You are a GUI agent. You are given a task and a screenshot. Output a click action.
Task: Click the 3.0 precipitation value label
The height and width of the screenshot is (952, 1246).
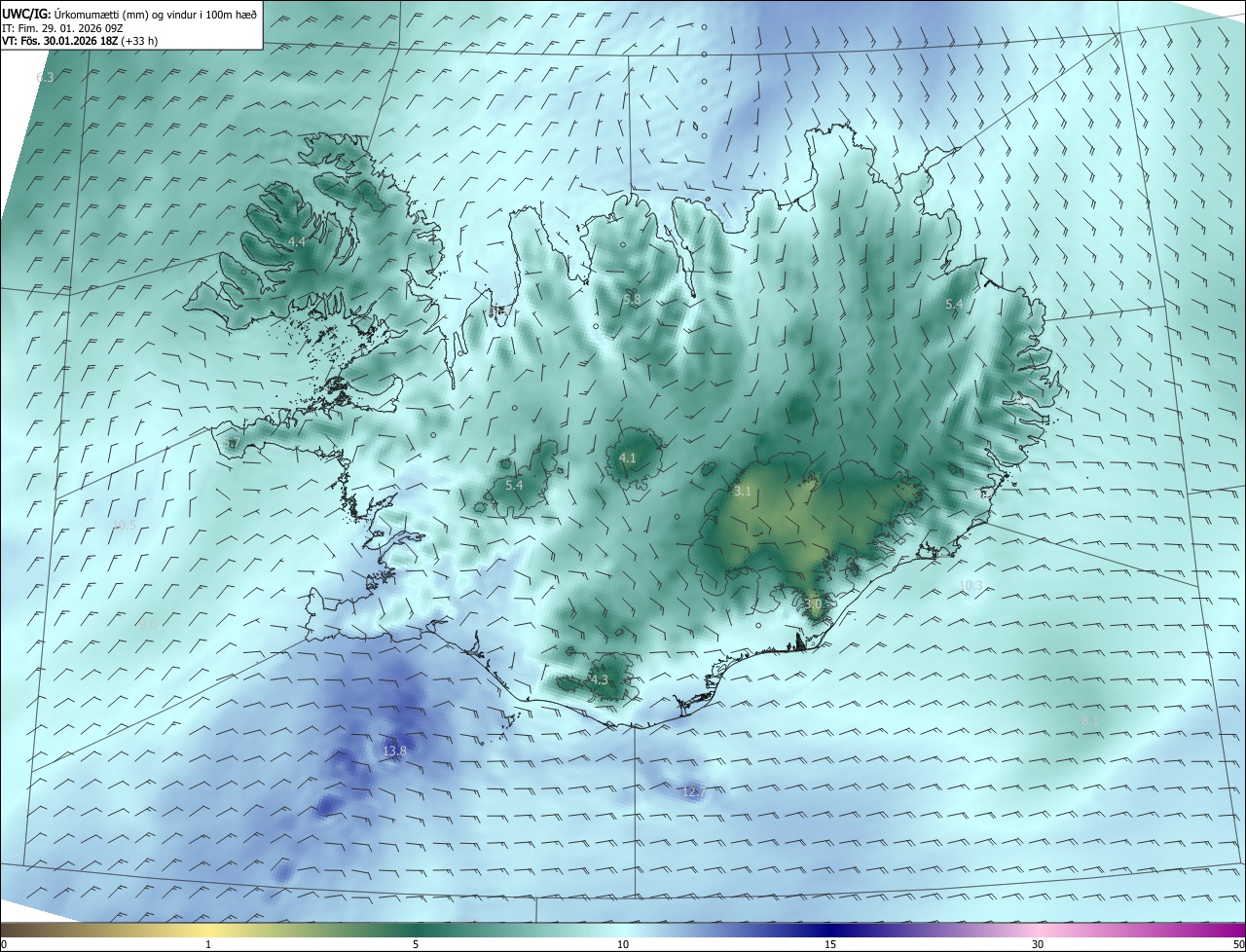point(814,604)
